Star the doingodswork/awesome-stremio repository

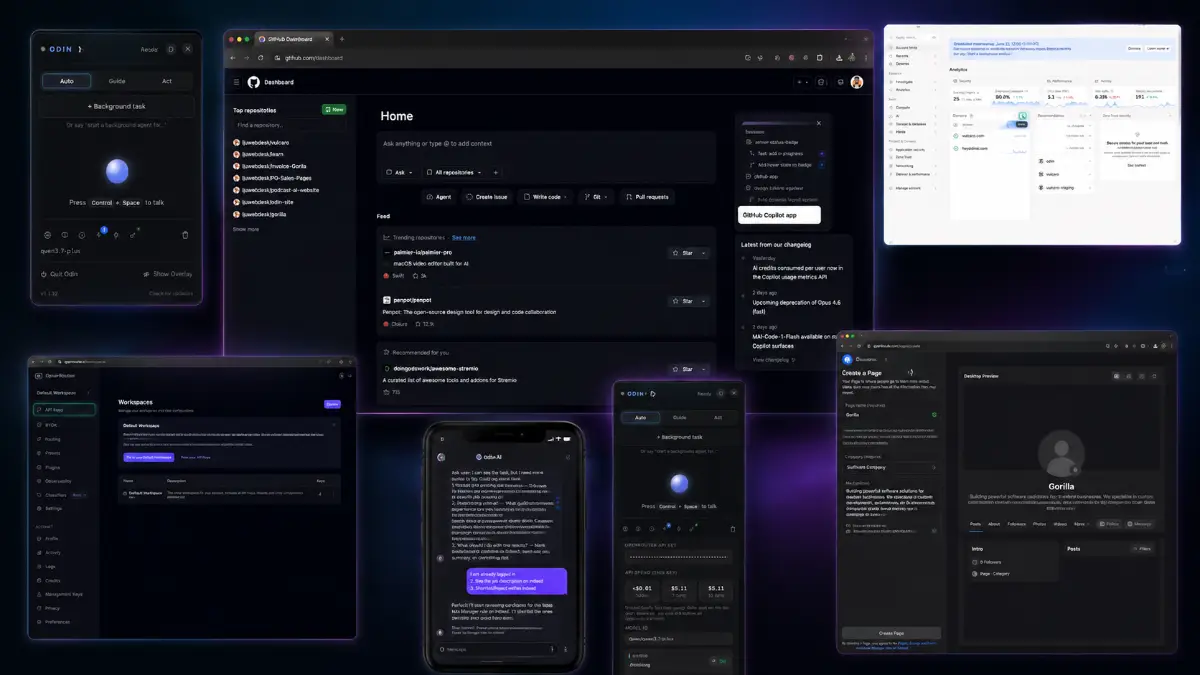(682, 370)
